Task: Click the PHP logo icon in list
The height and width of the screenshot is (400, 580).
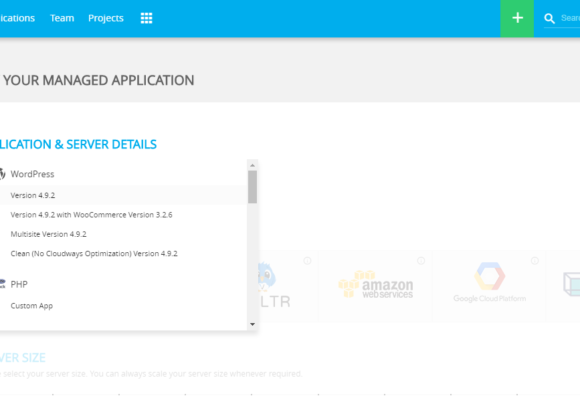Action: pos(2,284)
